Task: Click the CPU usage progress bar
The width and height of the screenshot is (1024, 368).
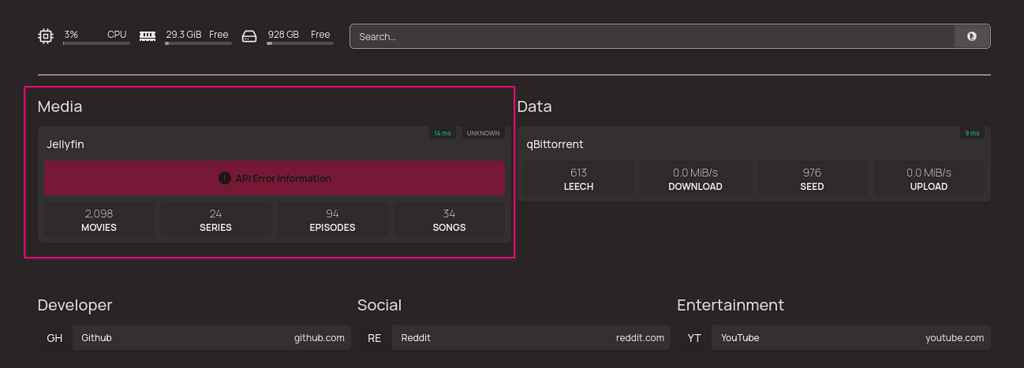Action: (x=96, y=44)
